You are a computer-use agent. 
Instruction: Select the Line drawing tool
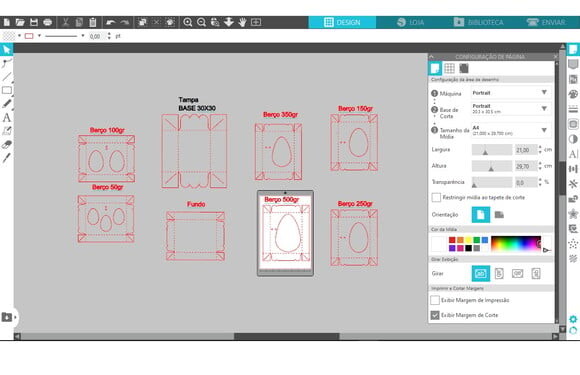point(7,77)
